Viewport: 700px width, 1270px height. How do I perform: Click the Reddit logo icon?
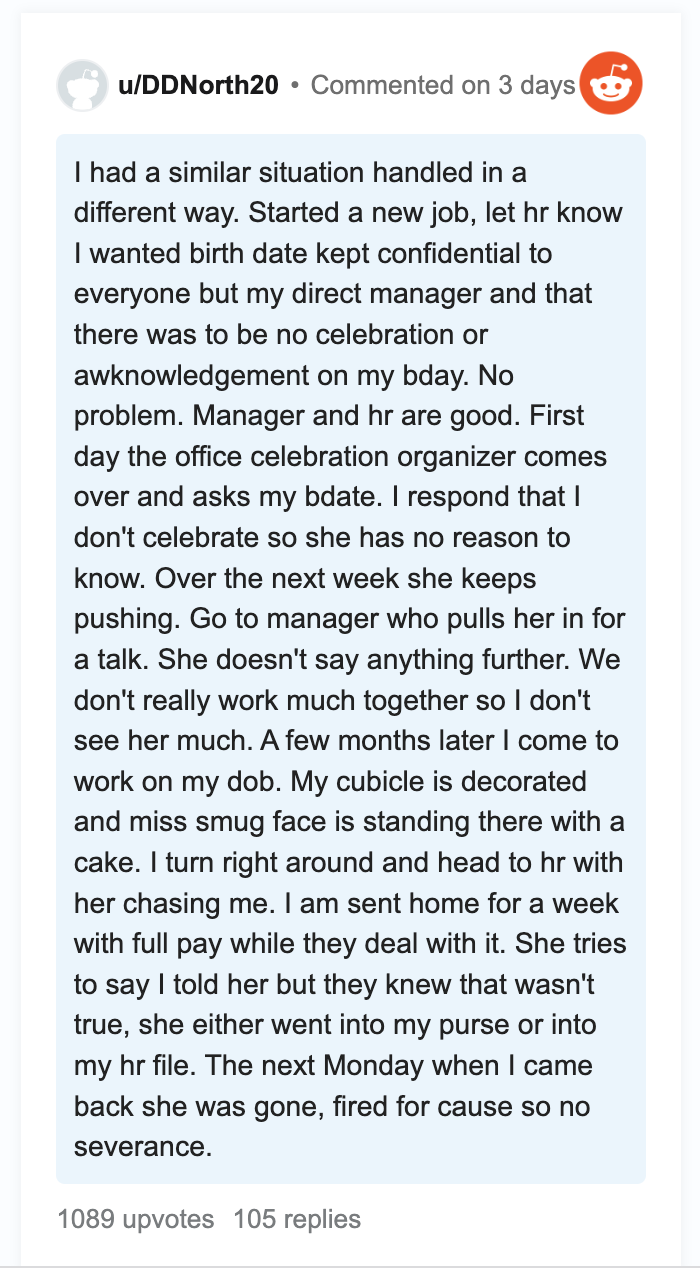(x=613, y=85)
